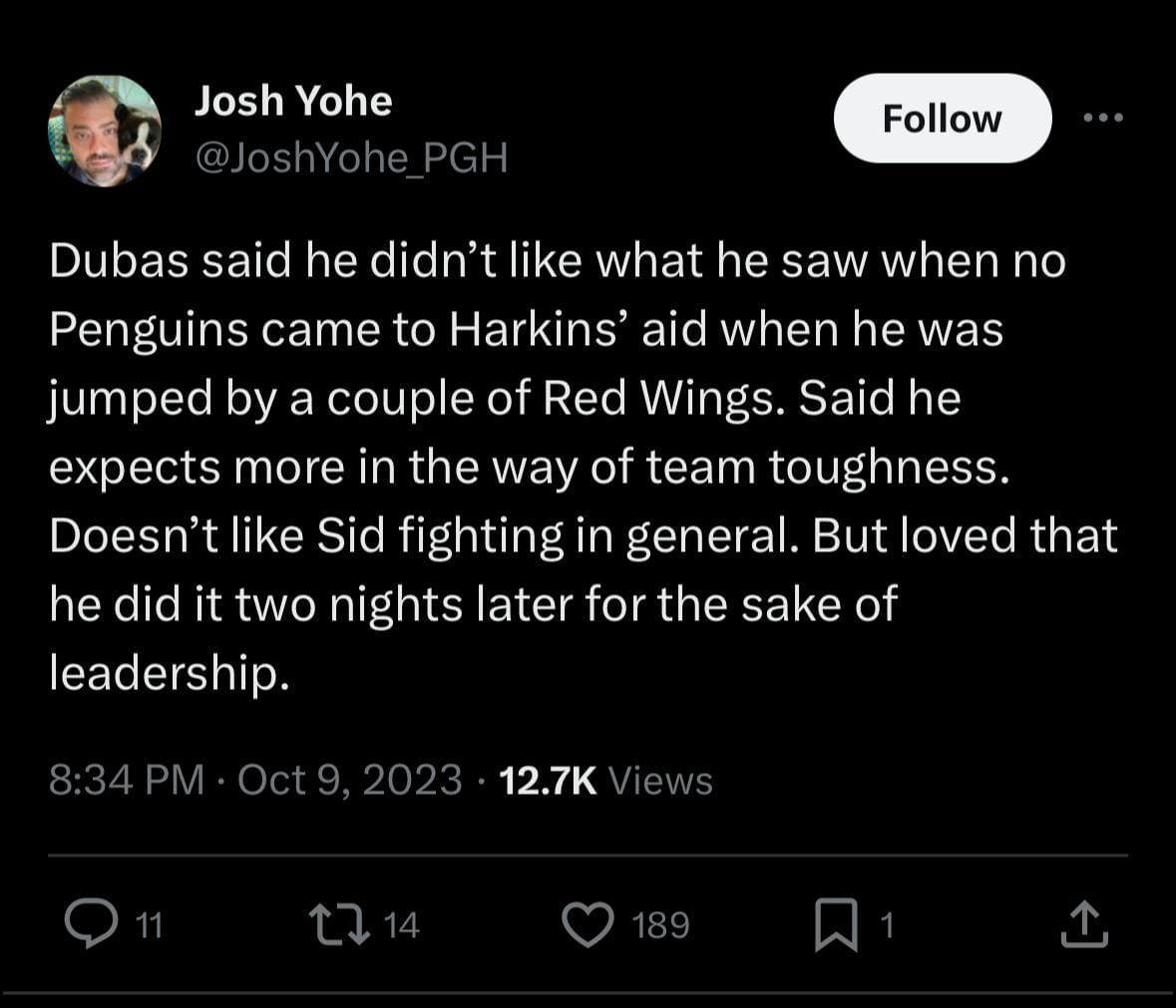Click the repost count of 14
The height and width of the screenshot is (1008, 1176).
tap(401, 926)
